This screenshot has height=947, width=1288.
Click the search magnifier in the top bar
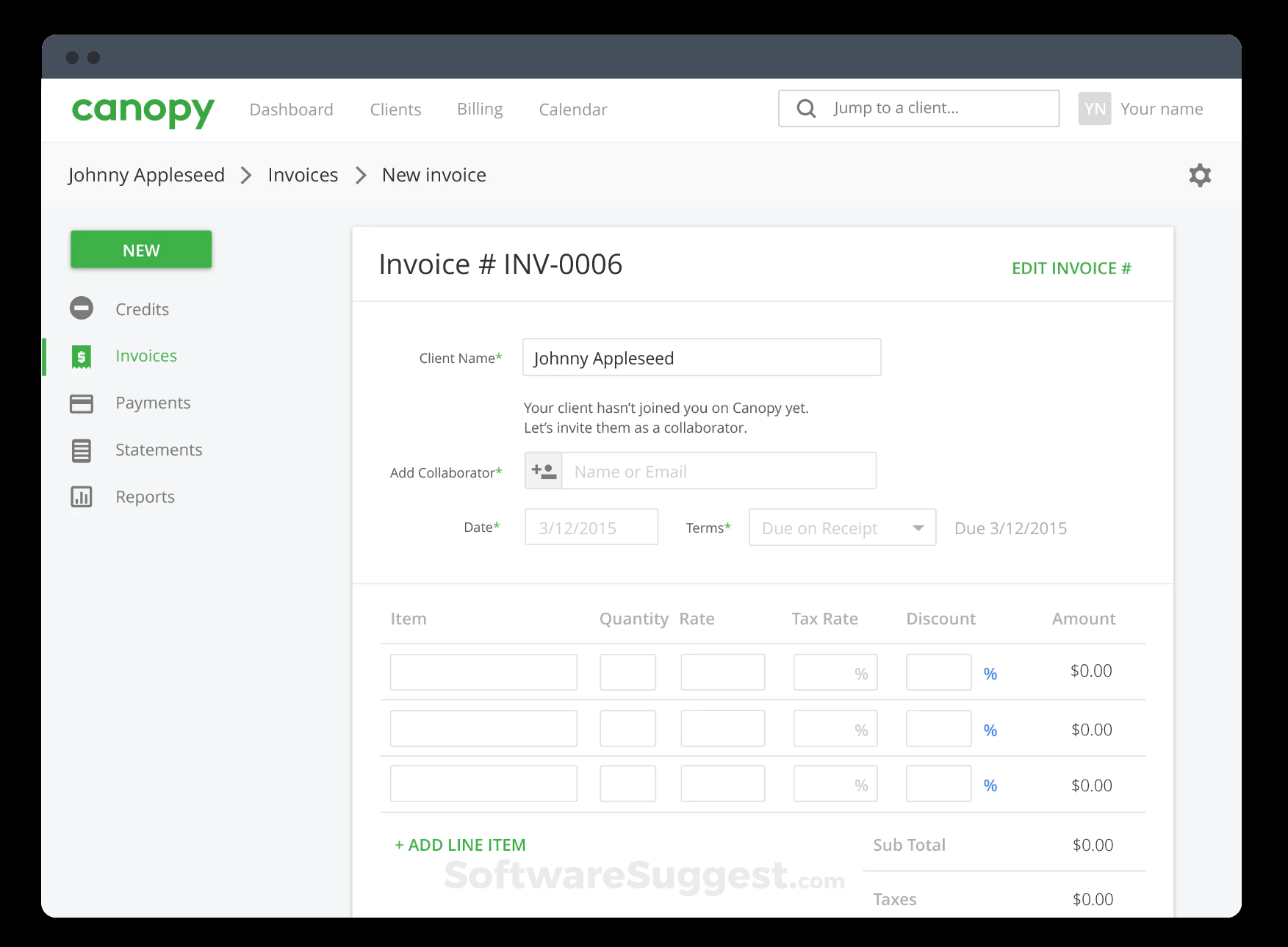tap(805, 108)
